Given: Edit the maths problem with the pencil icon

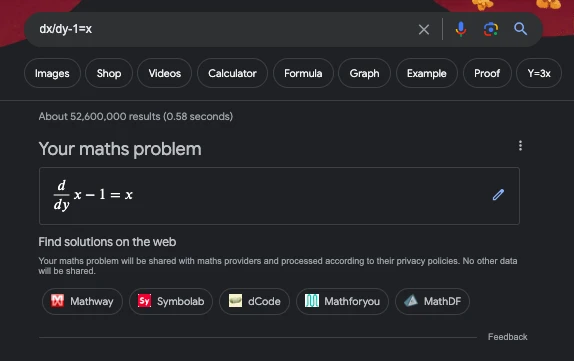Looking at the screenshot, I should click(498, 195).
